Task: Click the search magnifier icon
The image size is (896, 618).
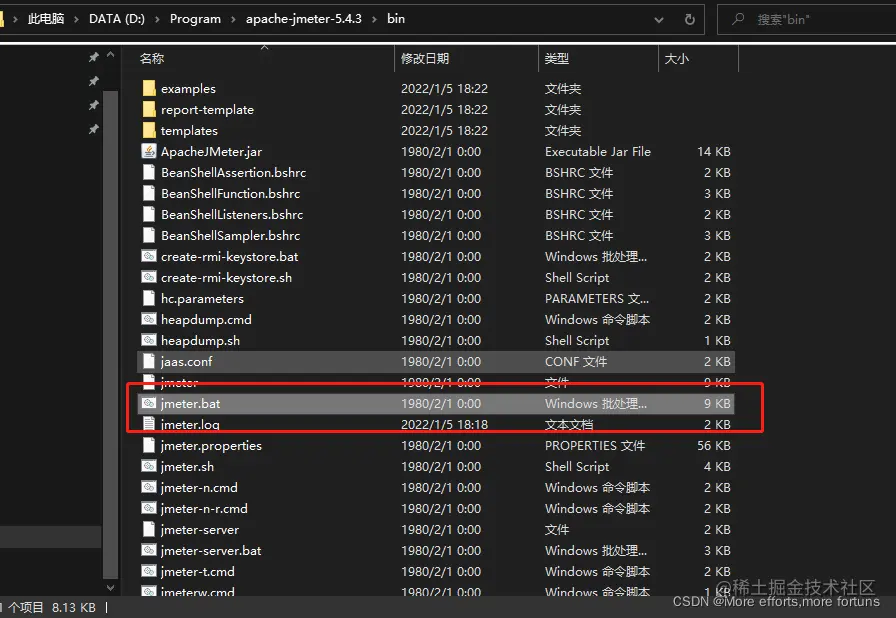Action: pyautogui.click(x=738, y=19)
